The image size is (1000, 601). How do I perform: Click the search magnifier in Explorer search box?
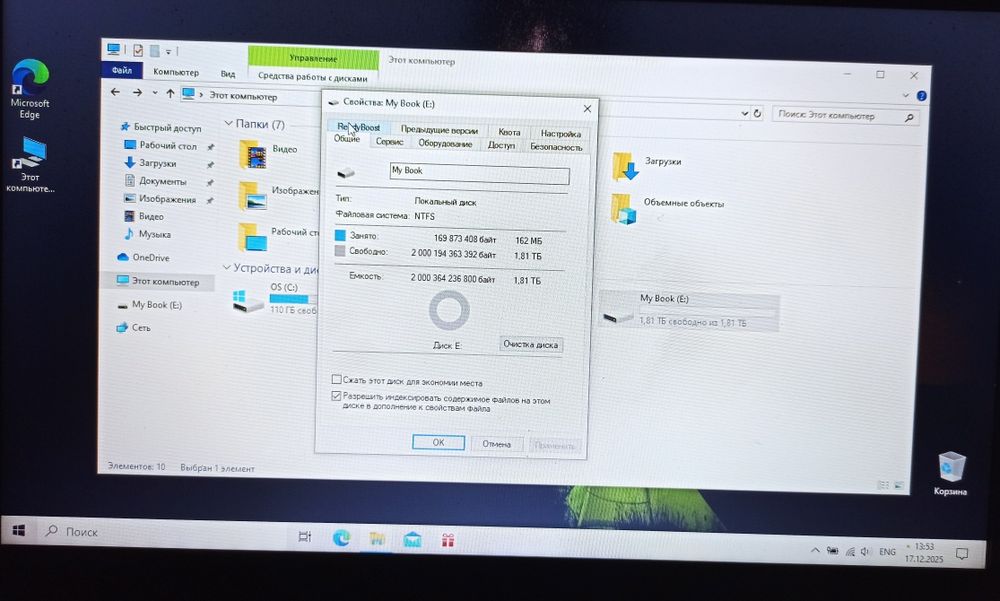tap(909, 117)
